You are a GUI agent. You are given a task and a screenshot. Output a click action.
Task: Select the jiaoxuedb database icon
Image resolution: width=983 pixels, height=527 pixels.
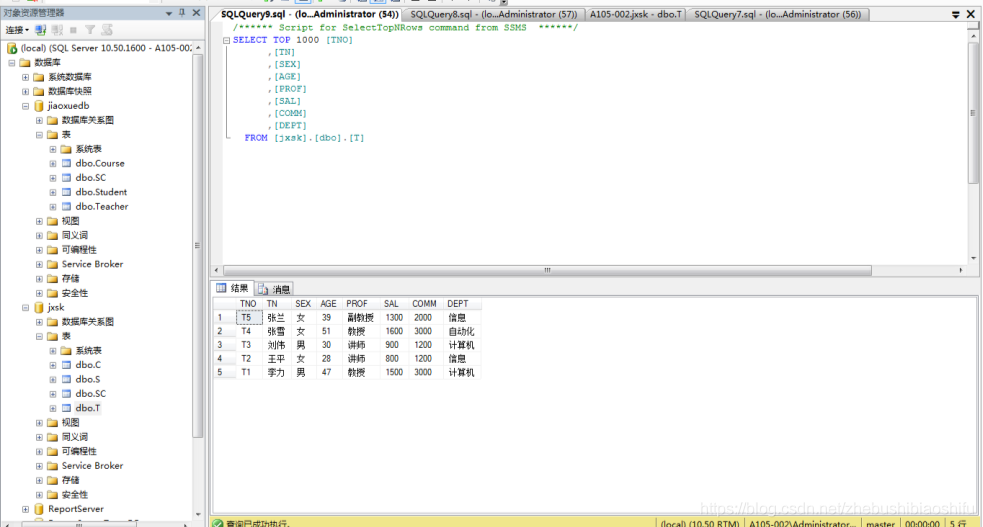(x=39, y=105)
